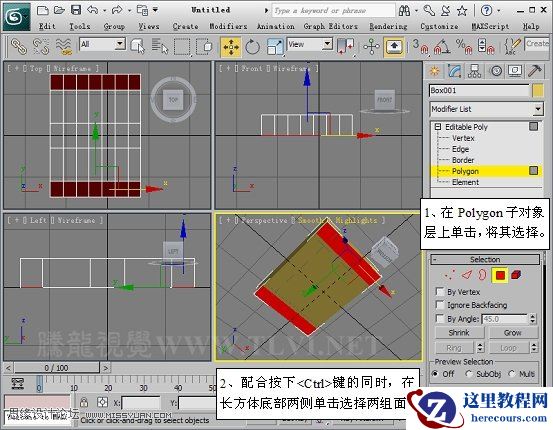Switch to the Hierarchy command panel
This screenshot has width=553, height=430.
474,71
